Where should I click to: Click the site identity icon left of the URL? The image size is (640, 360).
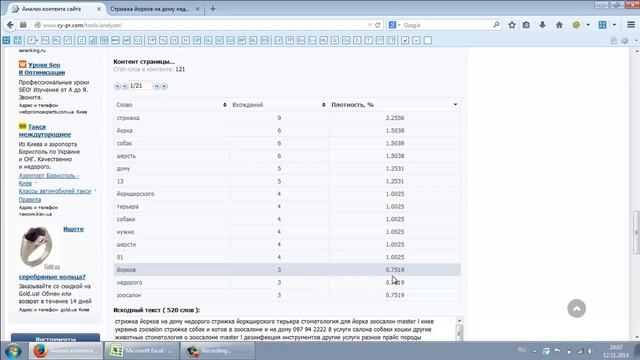coord(38,25)
